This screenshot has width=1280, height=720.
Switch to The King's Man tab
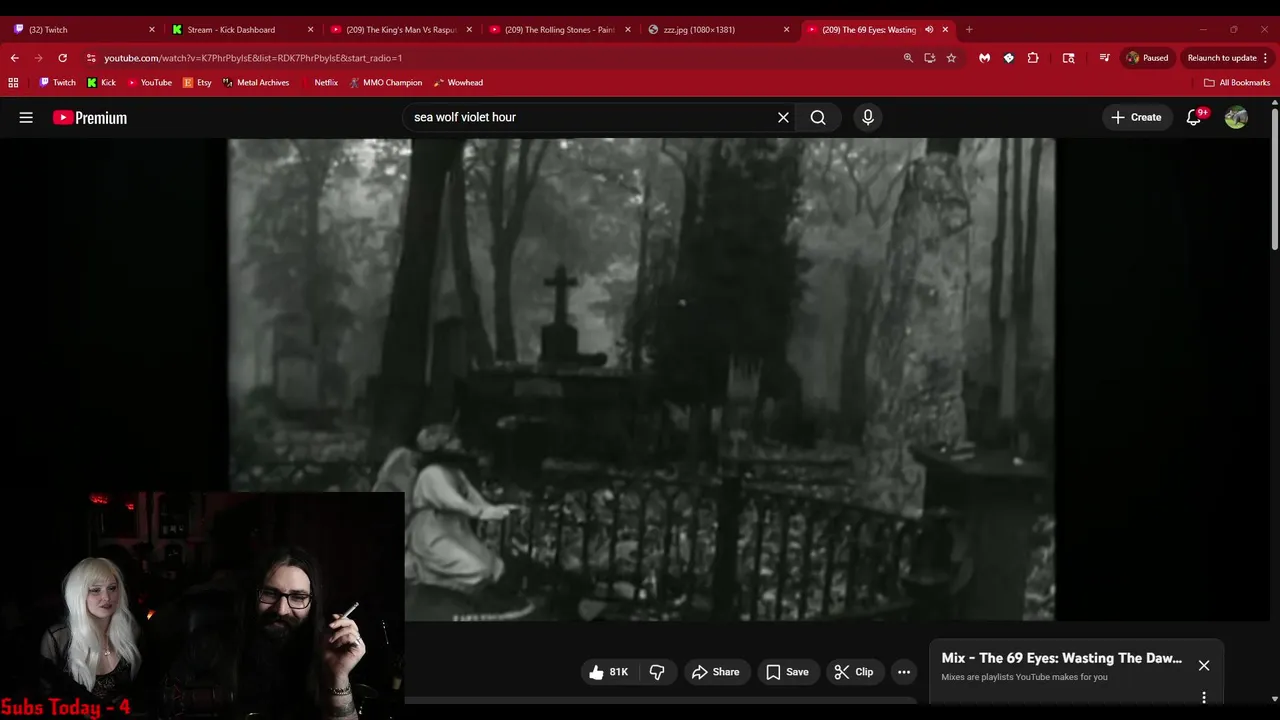coord(400,30)
